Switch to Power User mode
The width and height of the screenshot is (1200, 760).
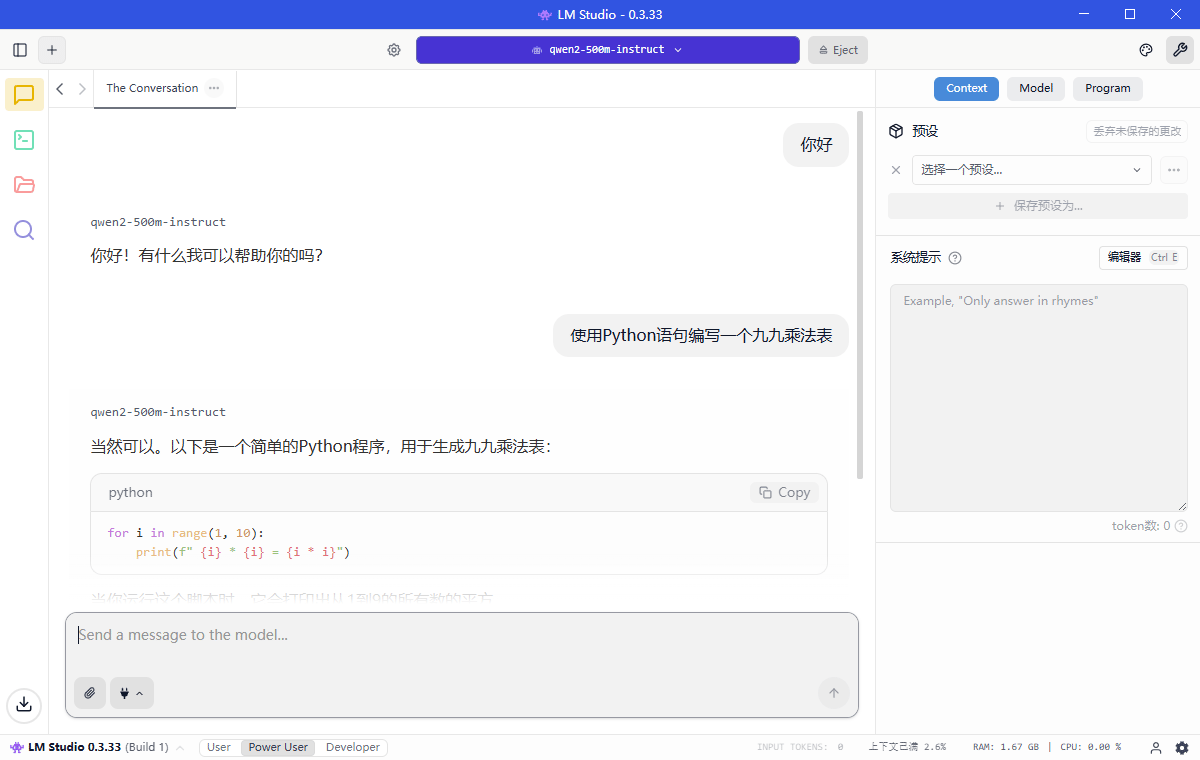[278, 747]
